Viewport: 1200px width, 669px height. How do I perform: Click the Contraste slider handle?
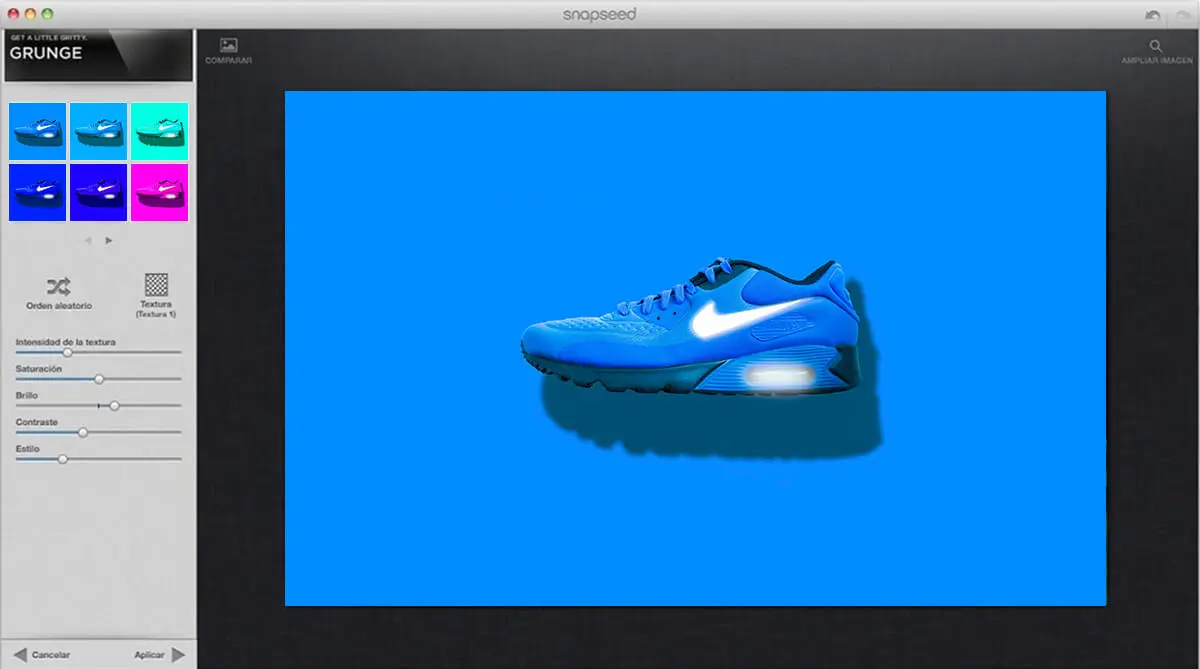coord(83,432)
